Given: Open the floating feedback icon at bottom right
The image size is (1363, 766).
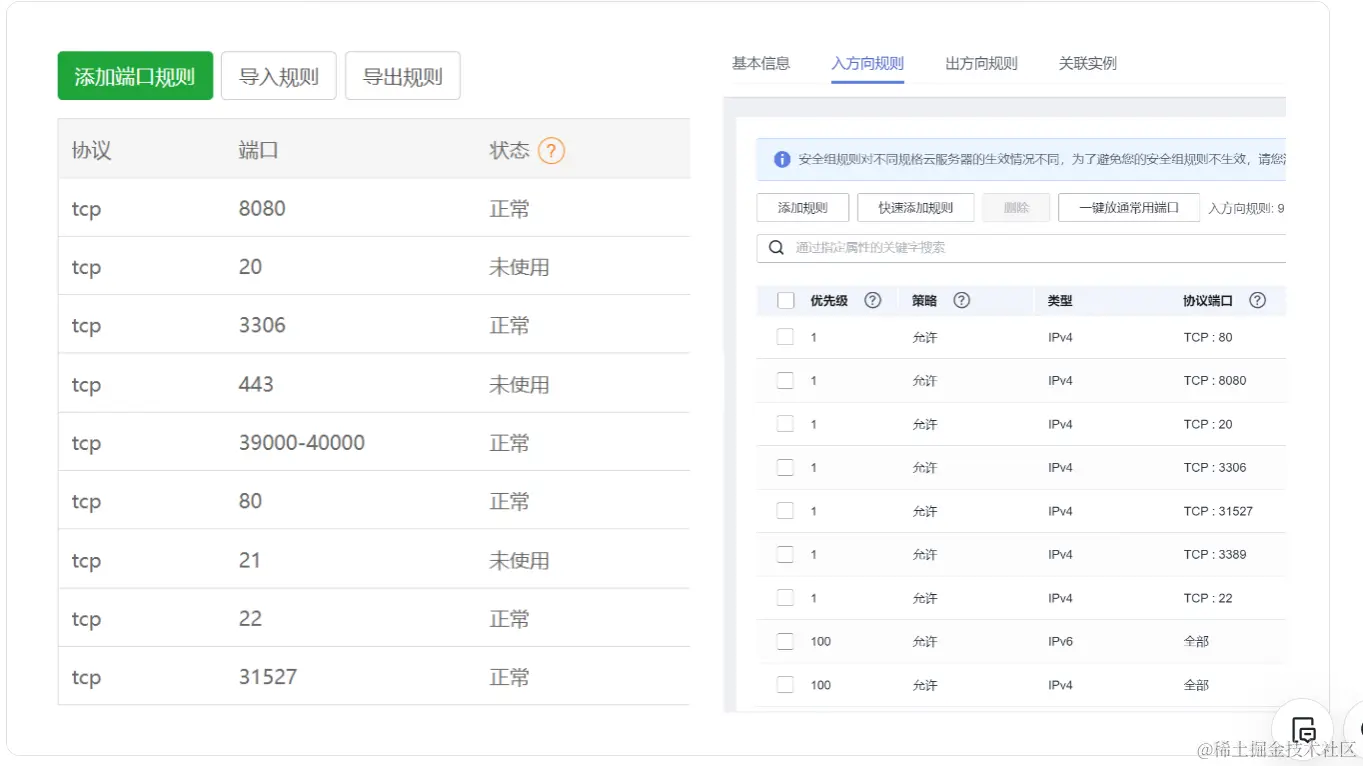Looking at the screenshot, I should click(1302, 728).
